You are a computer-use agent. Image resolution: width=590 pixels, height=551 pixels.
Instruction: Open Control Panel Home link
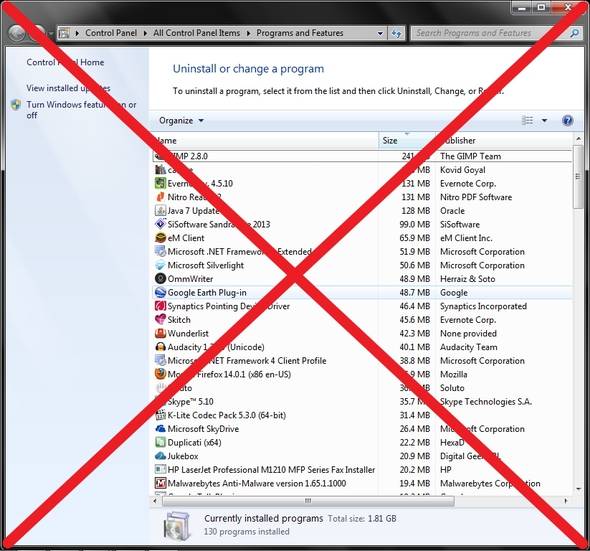pyautogui.click(x=65, y=62)
